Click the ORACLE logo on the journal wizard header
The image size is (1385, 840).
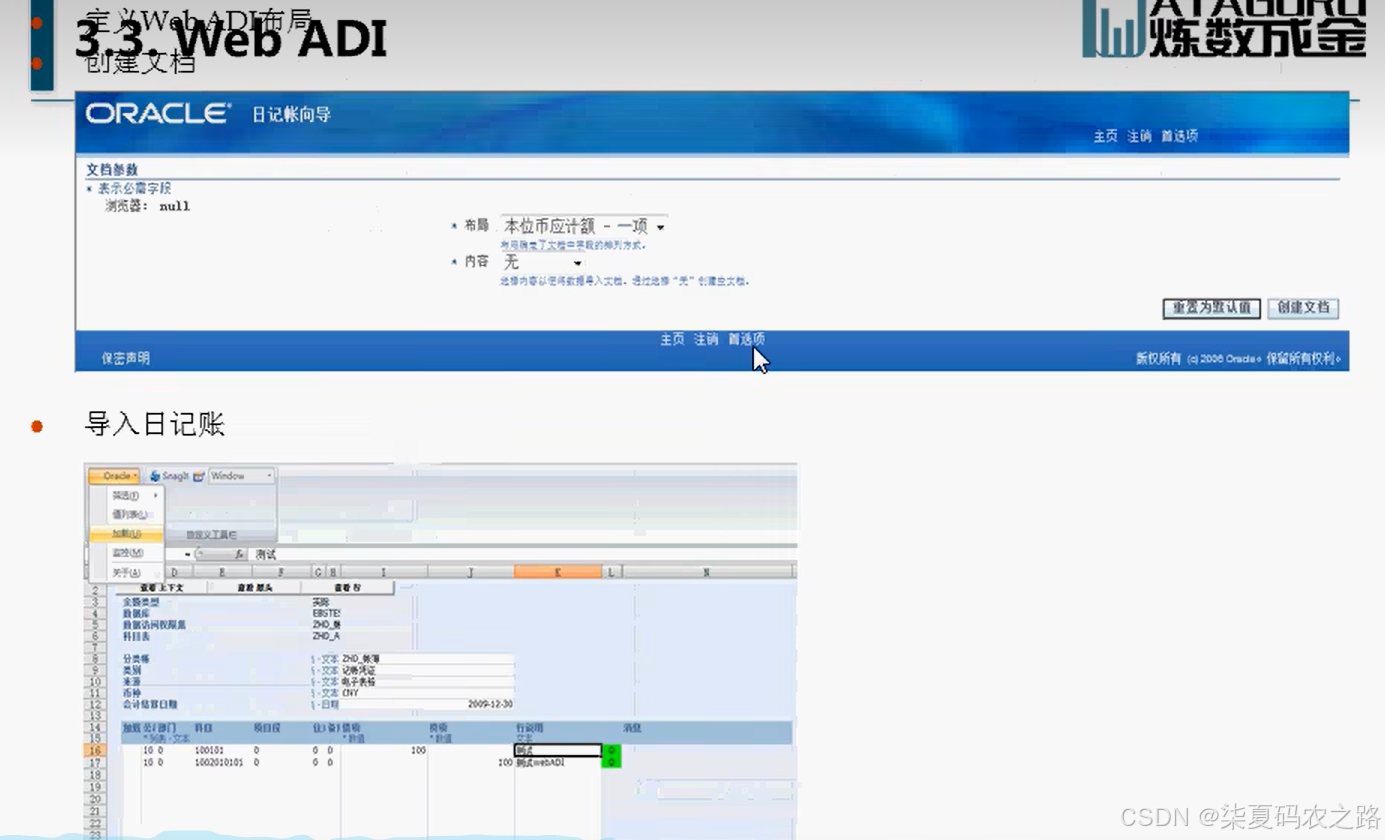(155, 113)
